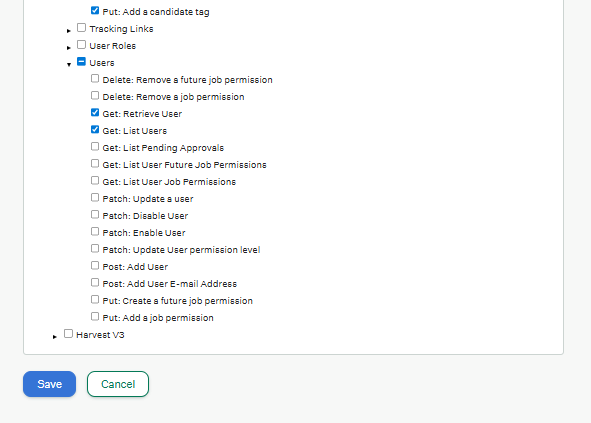591x423 pixels.
Task: Enable Get: List Pending Approvals
Action: [x=95, y=147]
